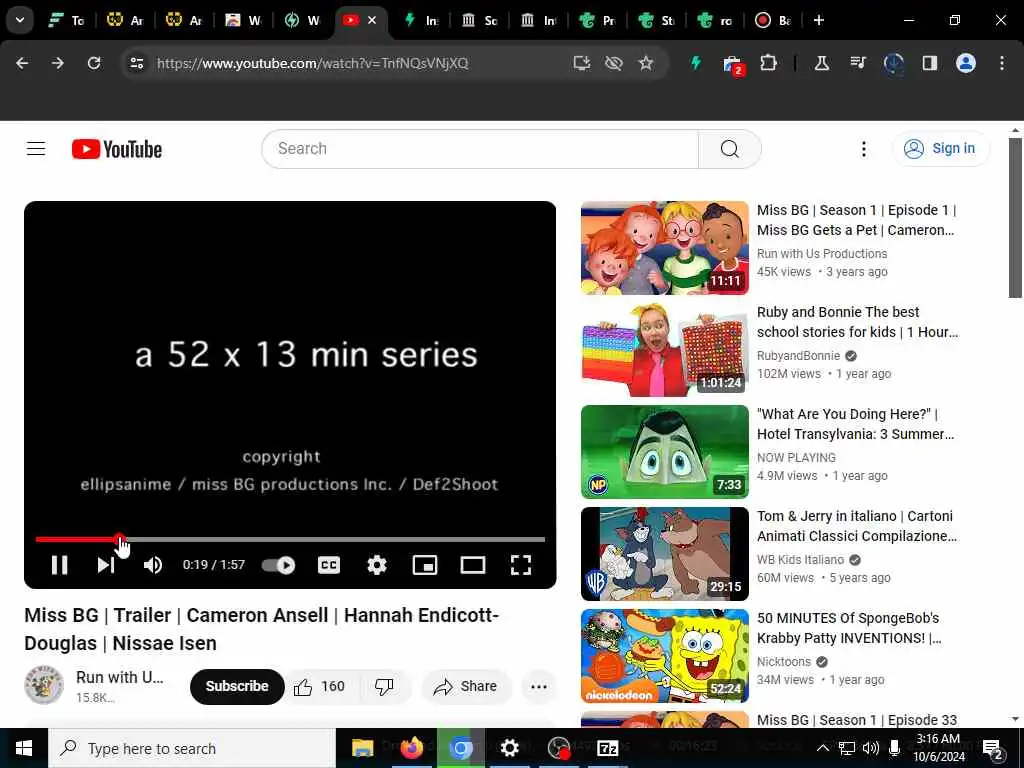Subscribe to the Run with Us channel
This screenshot has height=768, width=1024.
(x=237, y=686)
